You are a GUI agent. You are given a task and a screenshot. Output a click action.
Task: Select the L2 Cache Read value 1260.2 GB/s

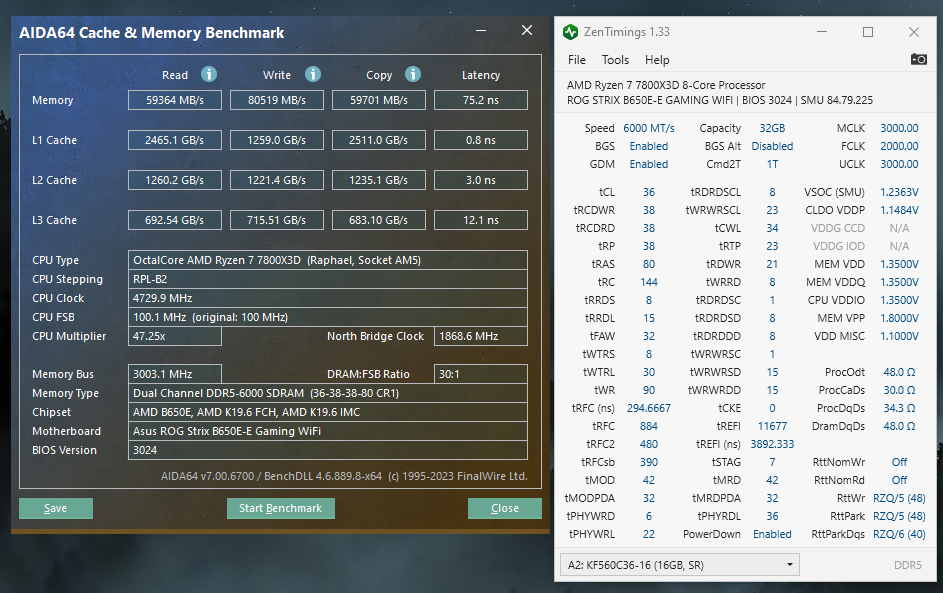175,180
